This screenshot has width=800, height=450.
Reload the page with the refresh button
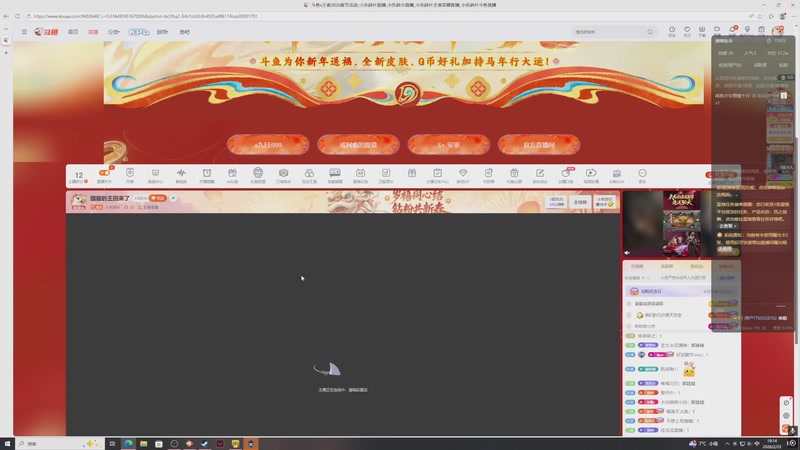pos(17,16)
